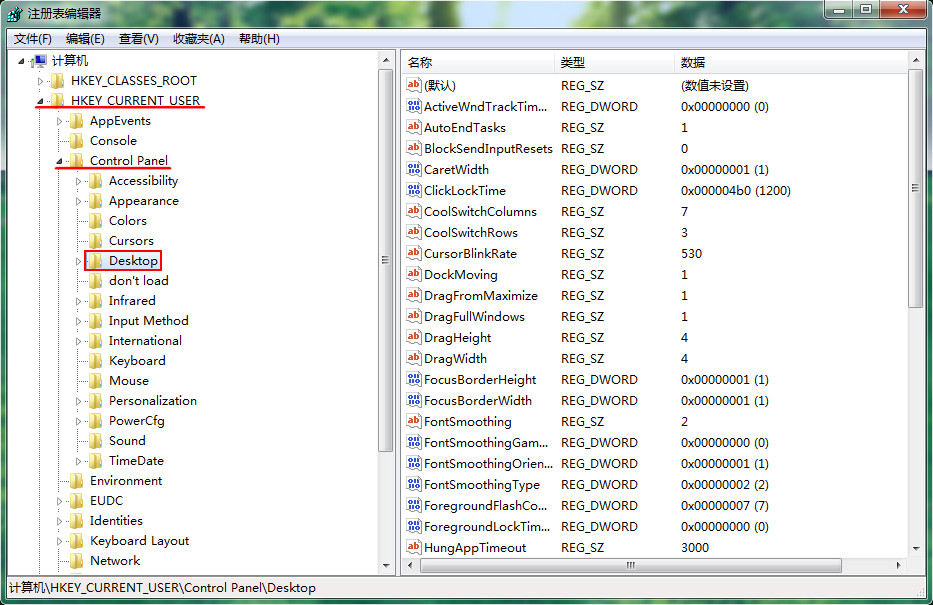
Task: Select the AutoEndTasks string value icon
Action: click(414, 127)
